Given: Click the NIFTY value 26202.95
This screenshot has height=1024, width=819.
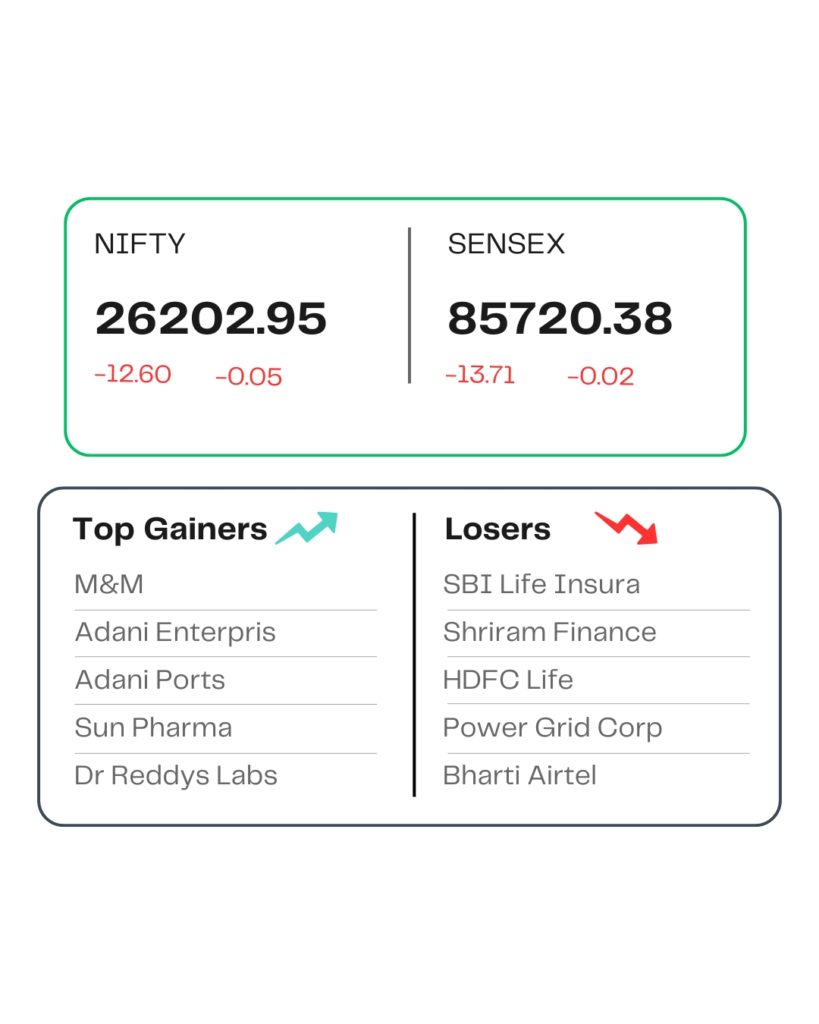Looking at the screenshot, I should pyautogui.click(x=211, y=318).
